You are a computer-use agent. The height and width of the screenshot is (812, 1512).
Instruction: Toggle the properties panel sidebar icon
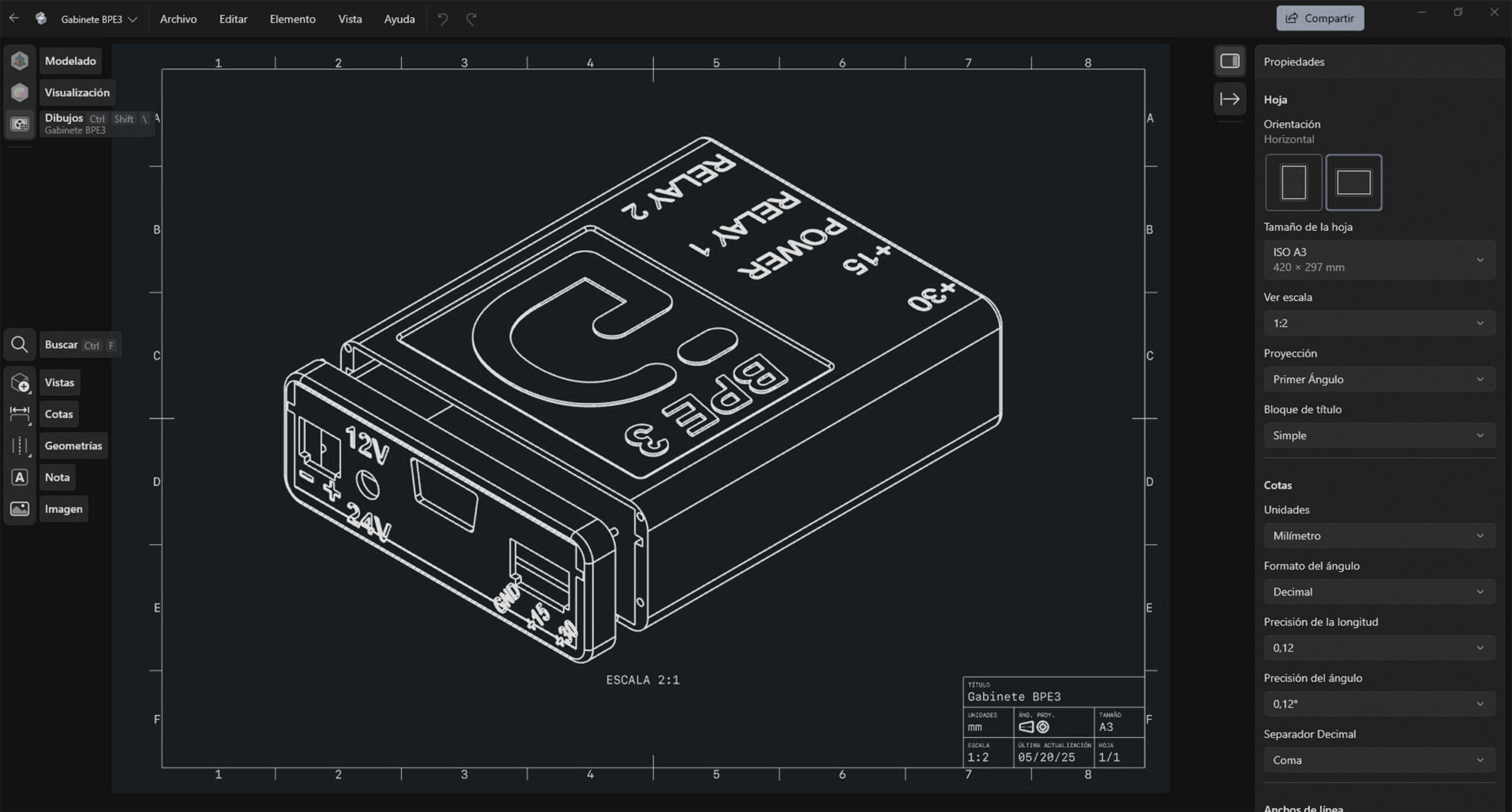point(1230,61)
